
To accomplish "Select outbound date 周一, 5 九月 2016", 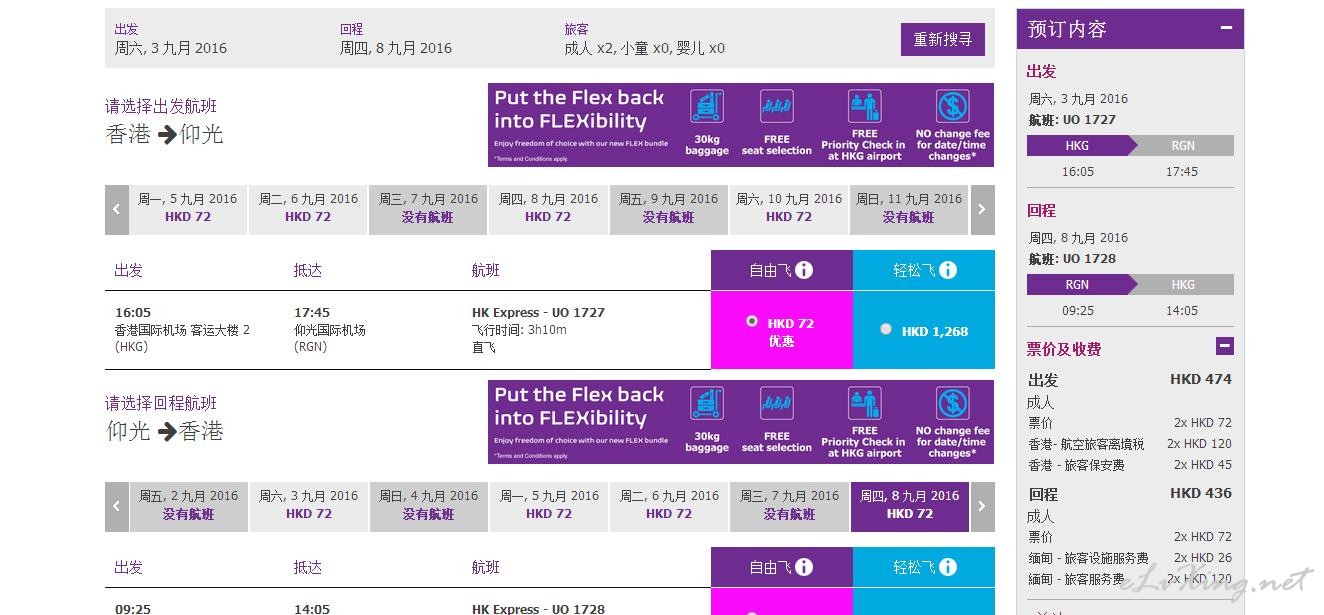I will [188, 208].
